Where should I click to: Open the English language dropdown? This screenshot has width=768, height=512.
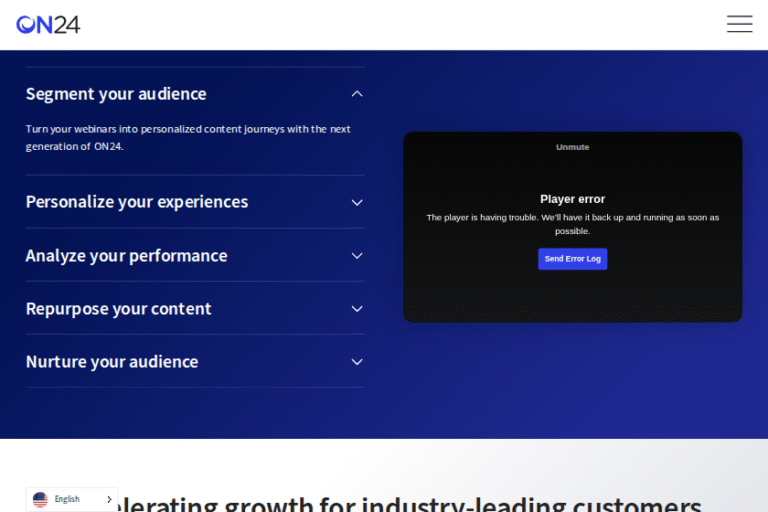coord(68,499)
